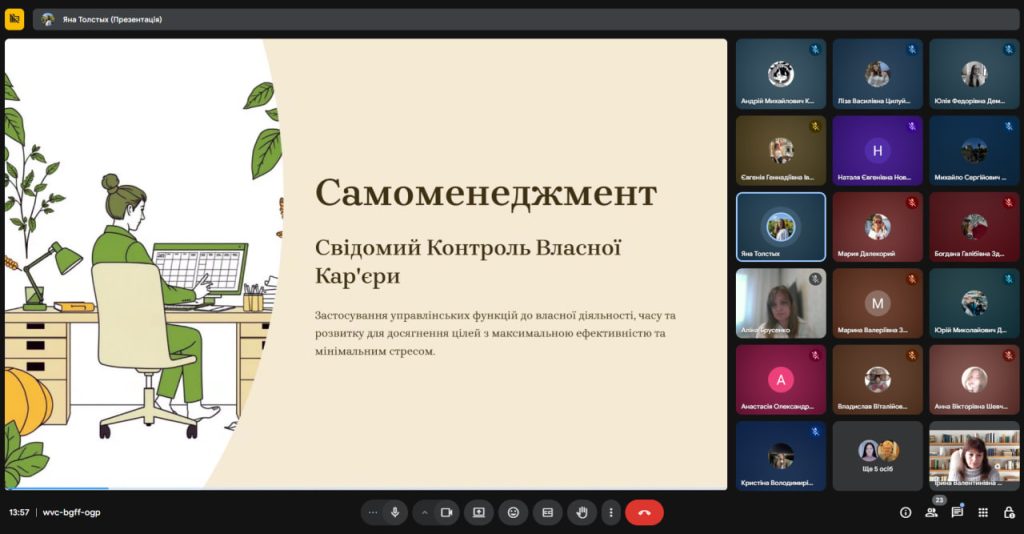
Task: Open the "Ще 5 осіб" tile
Action: click(x=878, y=455)
